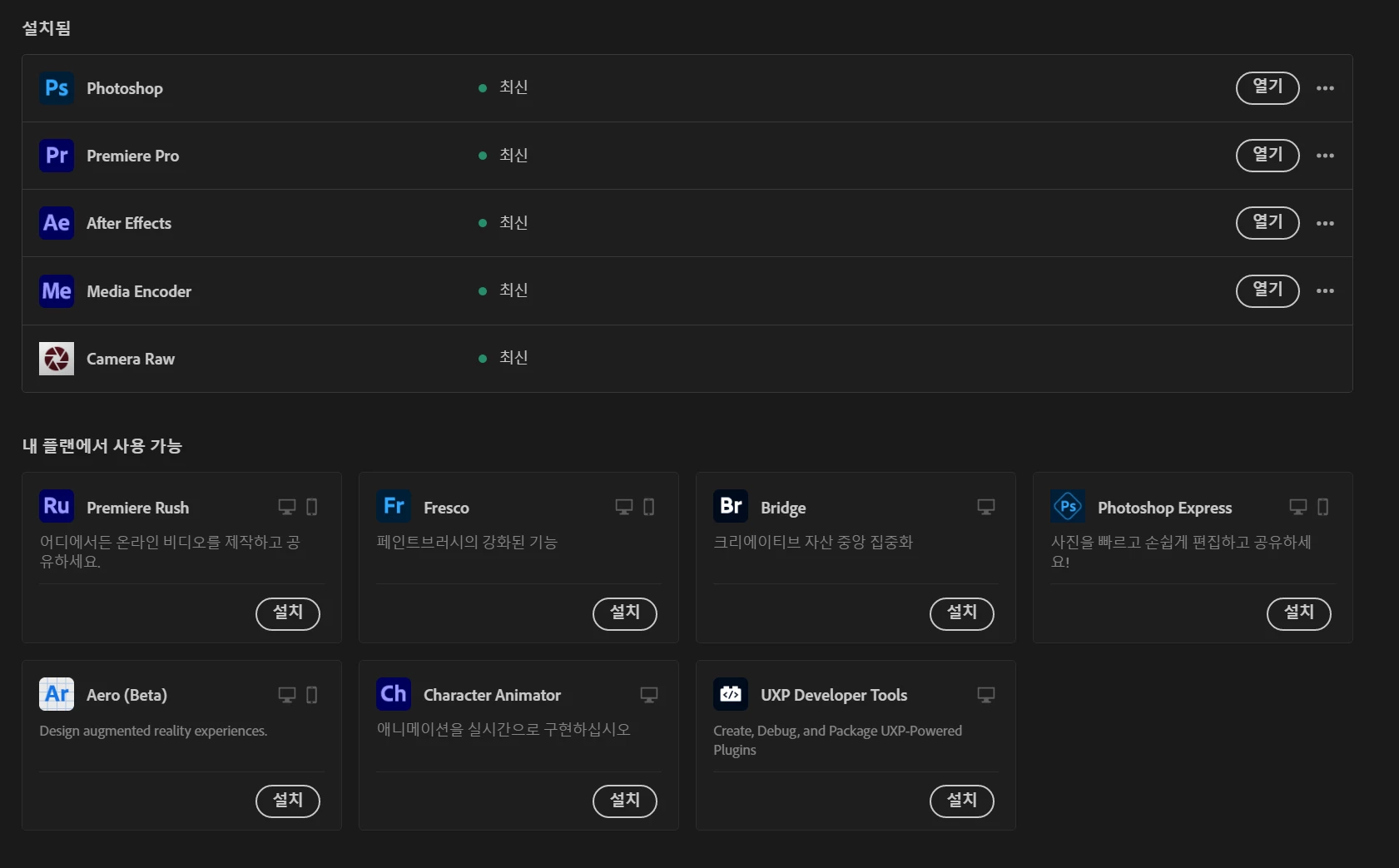Click desktop platform icon on Aero card

287,695
